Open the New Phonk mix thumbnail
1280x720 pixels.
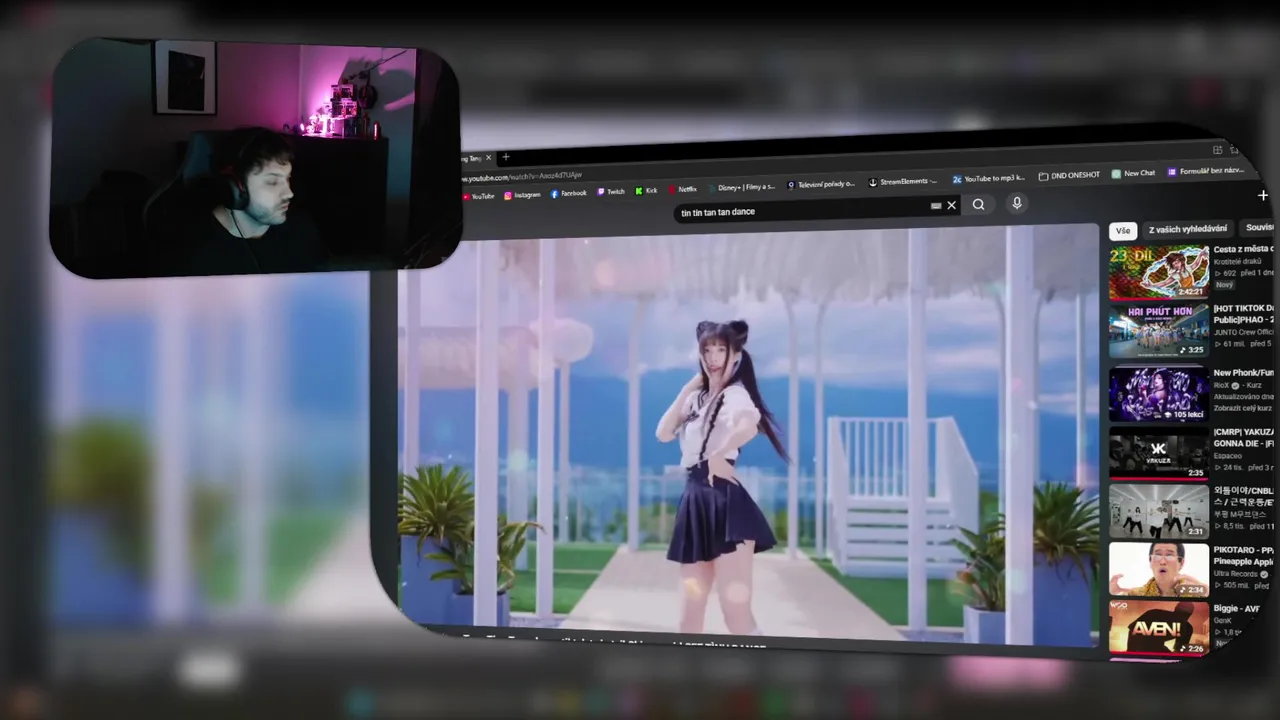point(1158,394)
